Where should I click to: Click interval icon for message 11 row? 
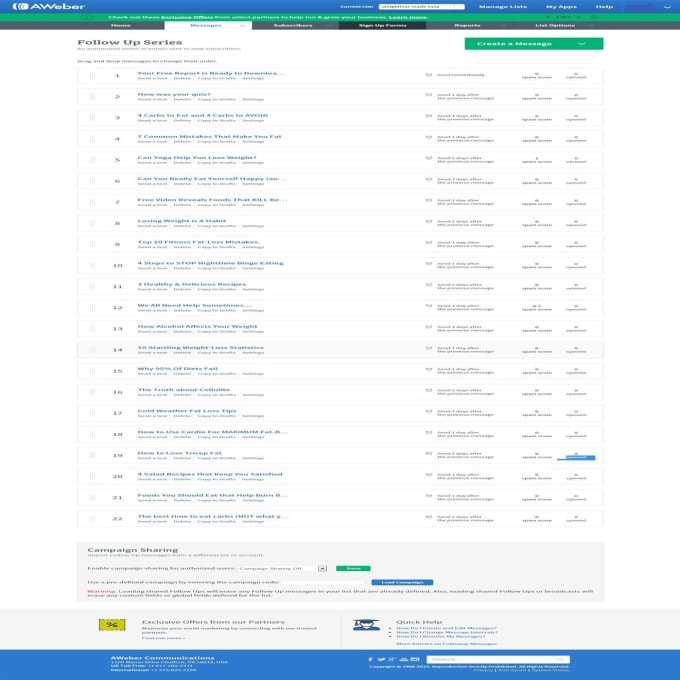coord(428,284)
